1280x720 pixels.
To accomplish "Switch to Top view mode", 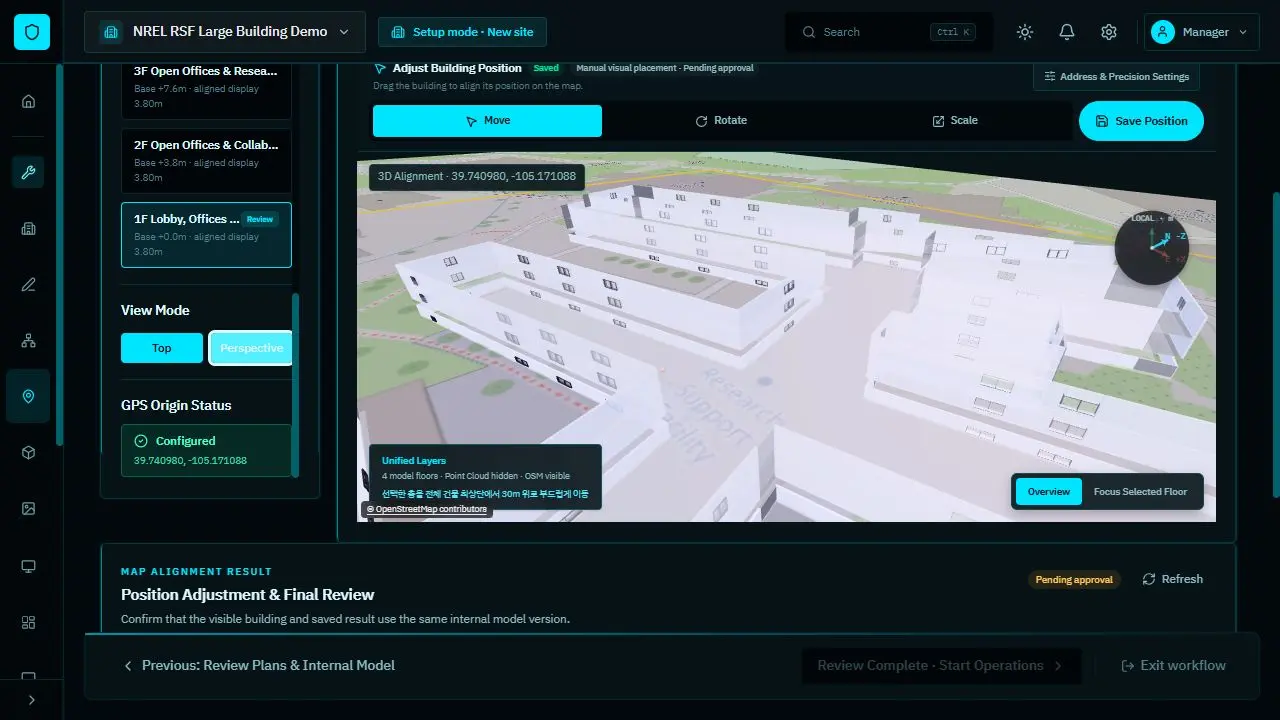I will coord(162,348).
